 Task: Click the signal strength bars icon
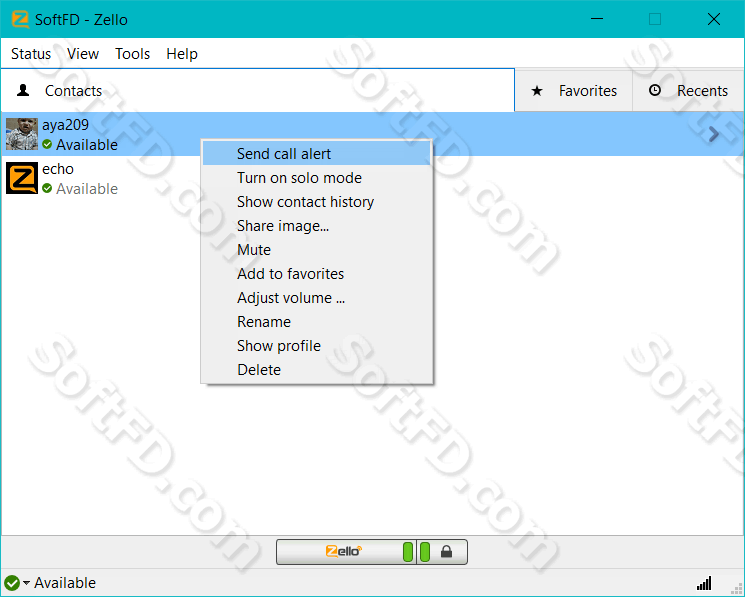click(x=704, y=583)
